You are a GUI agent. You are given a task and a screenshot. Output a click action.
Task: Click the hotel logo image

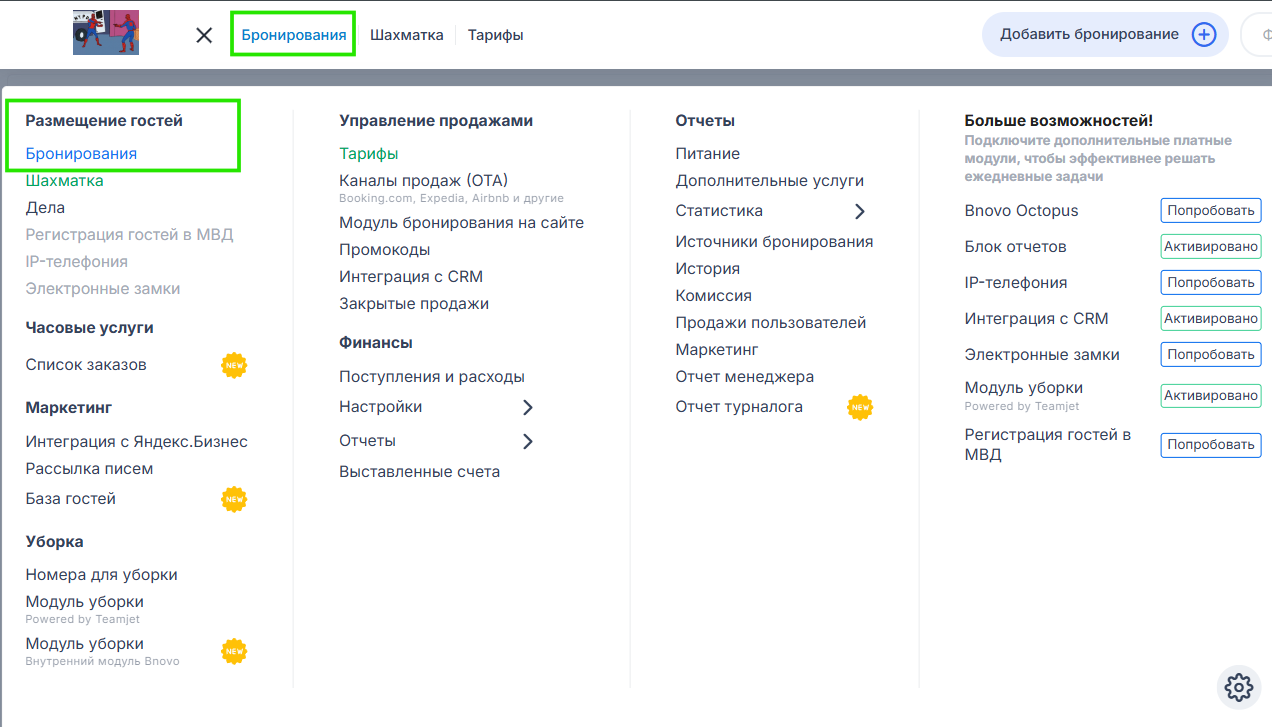tap(106, 32)
